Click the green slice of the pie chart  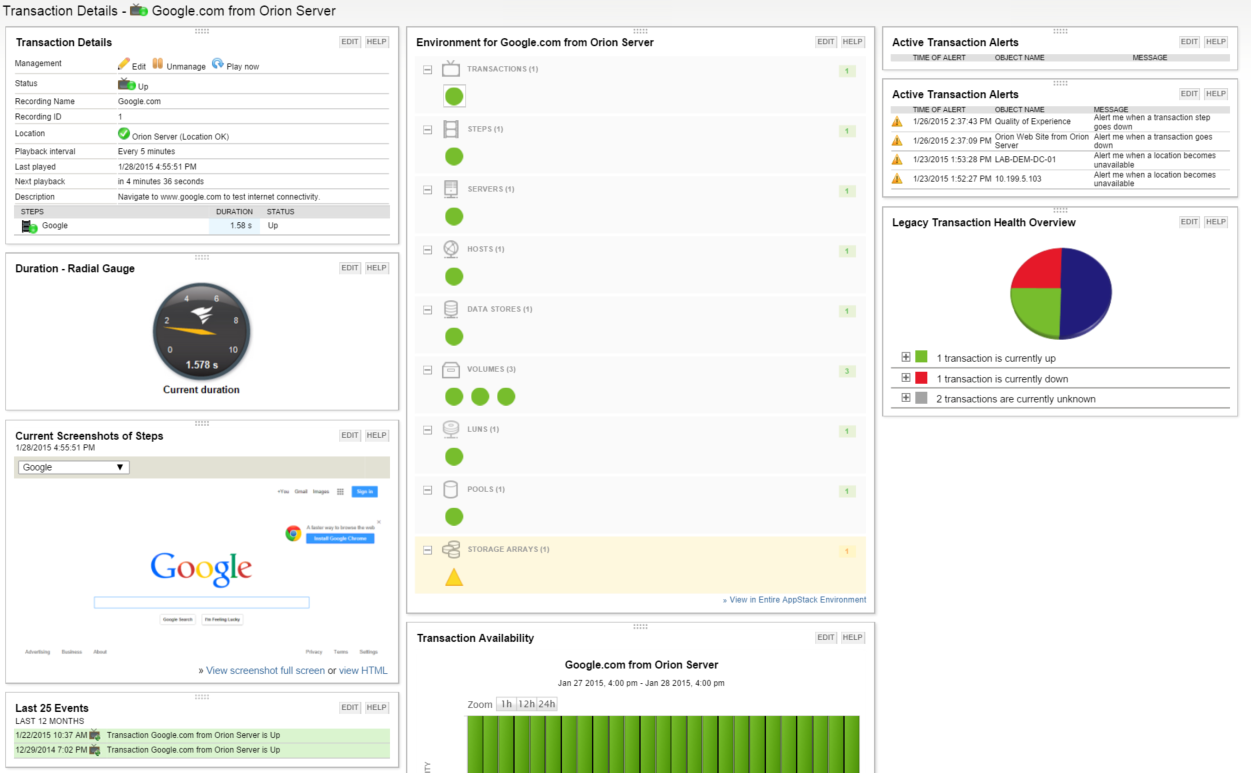pyautogui.click(x=1037, y=310)
